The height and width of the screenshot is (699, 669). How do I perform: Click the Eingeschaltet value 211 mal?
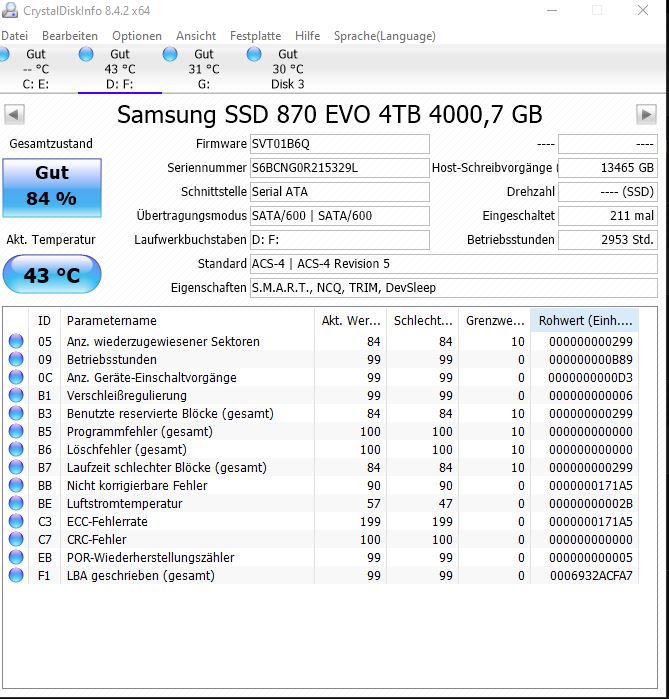(608, 216)
